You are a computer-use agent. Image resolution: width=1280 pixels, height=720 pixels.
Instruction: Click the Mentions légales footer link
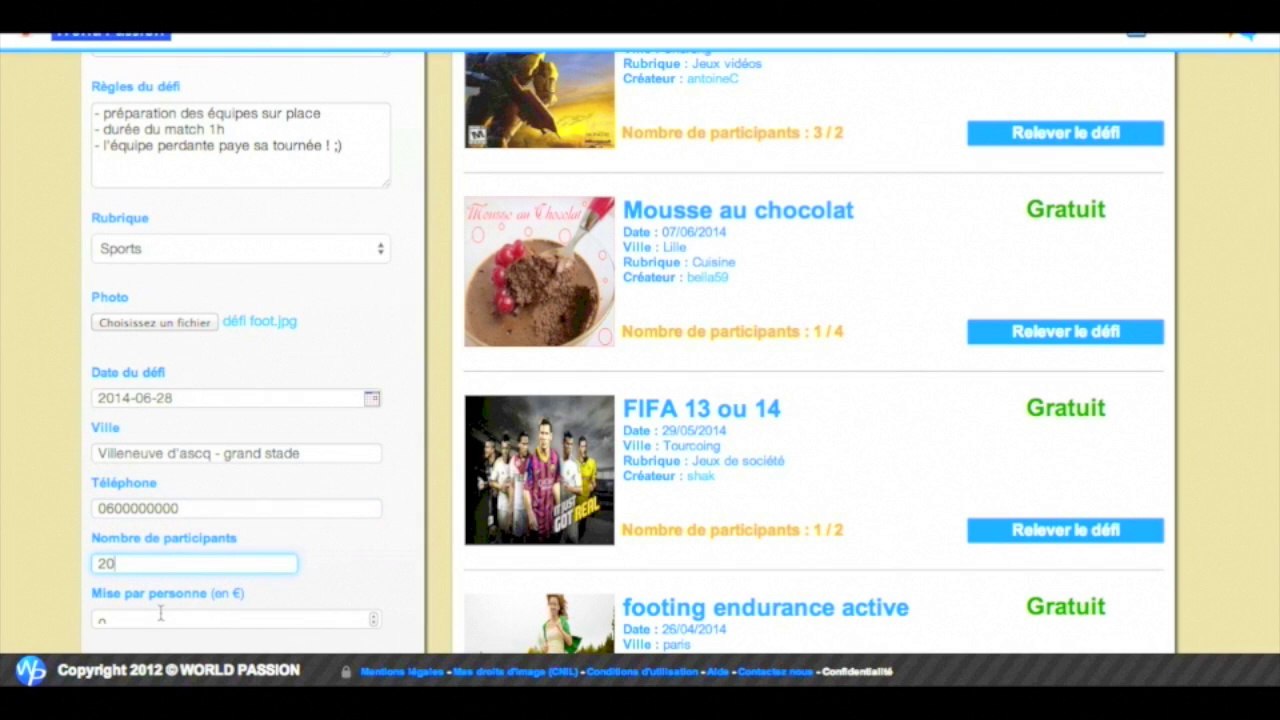pos(402,672)
